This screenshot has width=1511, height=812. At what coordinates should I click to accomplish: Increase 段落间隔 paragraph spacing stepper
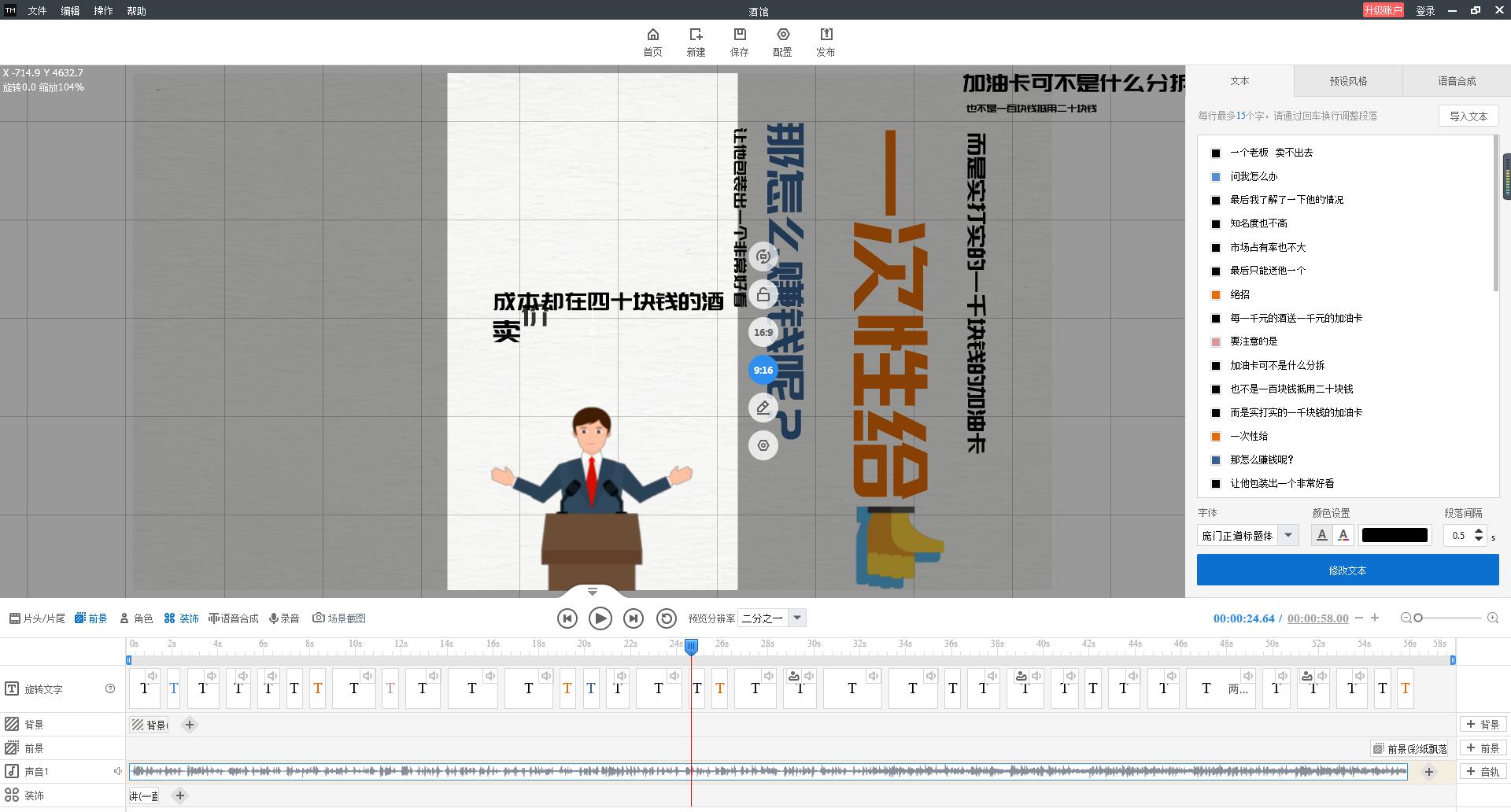(1479, 531)
